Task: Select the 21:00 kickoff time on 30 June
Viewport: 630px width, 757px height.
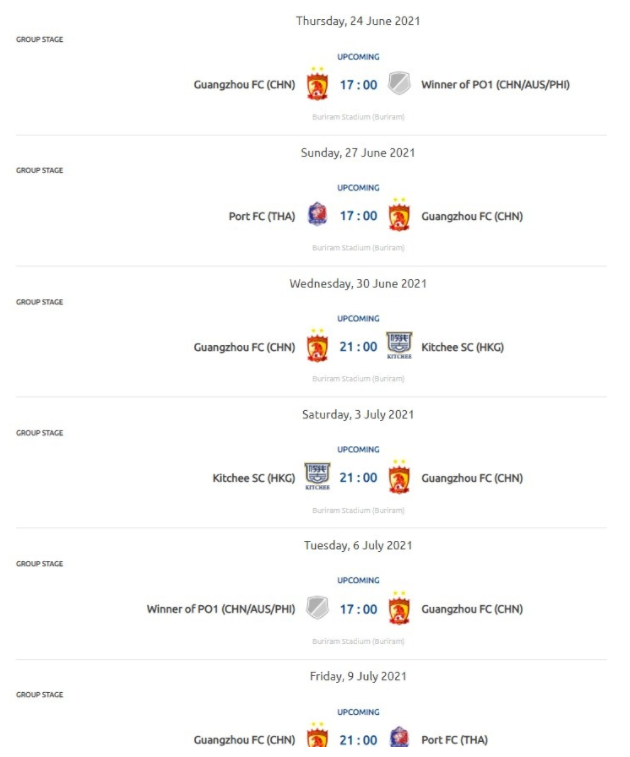Action: click(x=358, y=347)
